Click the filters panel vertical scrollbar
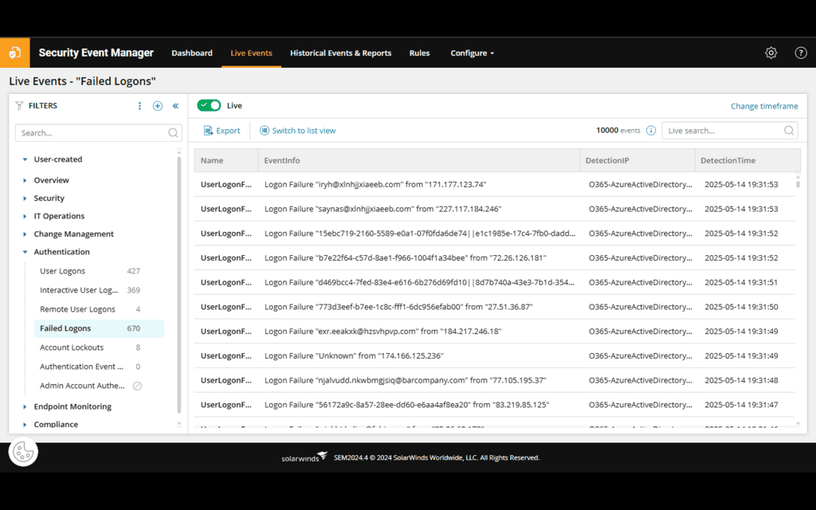816x510 pixels. [179, 284]
